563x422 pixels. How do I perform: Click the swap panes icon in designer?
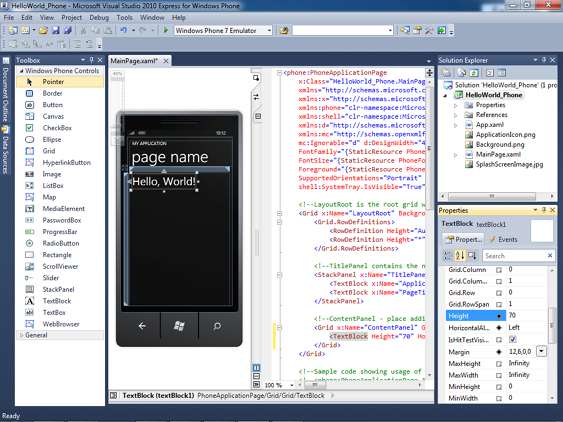click(x=256, y=97)
